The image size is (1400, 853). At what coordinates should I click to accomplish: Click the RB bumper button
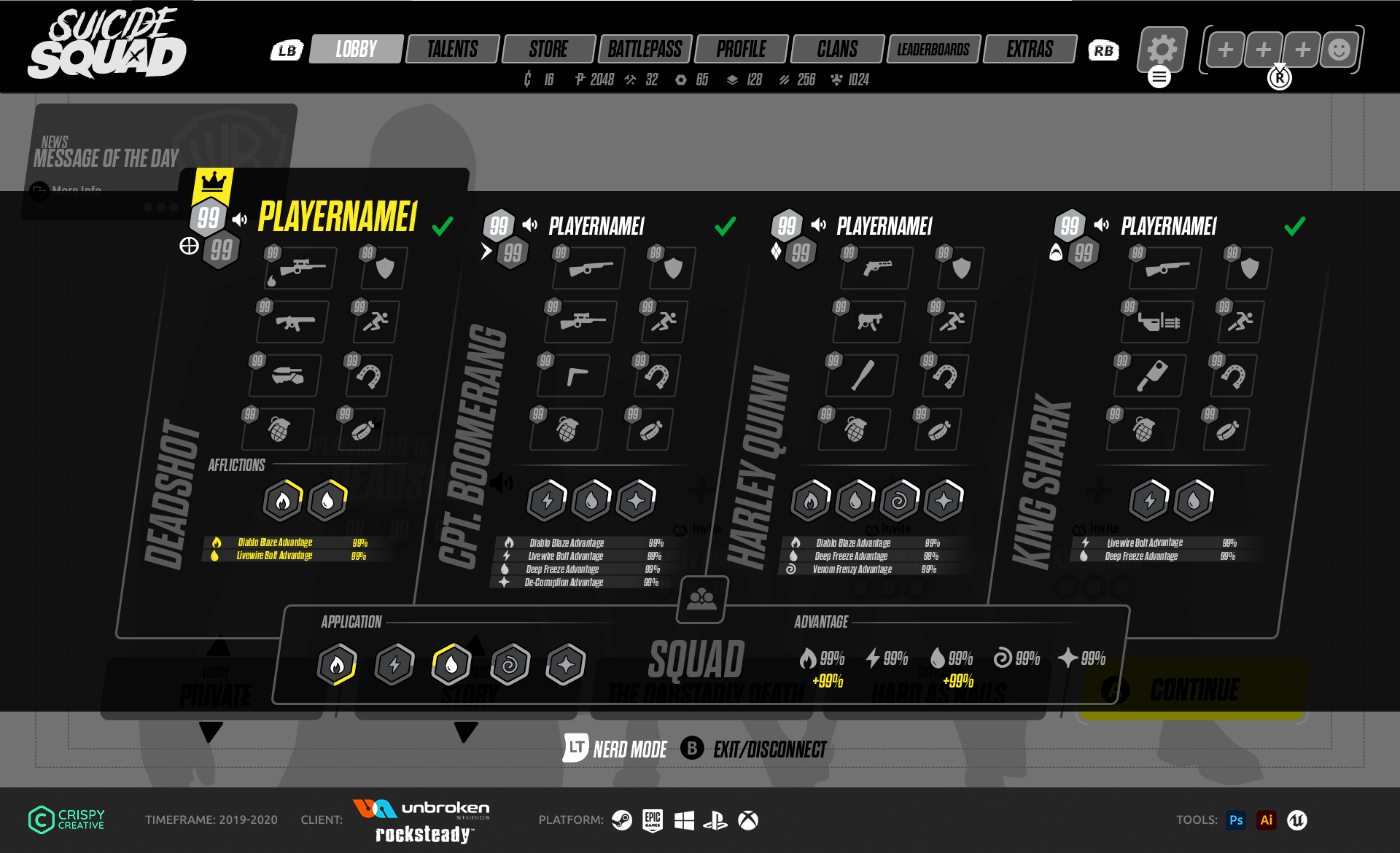coord(1103,50)
